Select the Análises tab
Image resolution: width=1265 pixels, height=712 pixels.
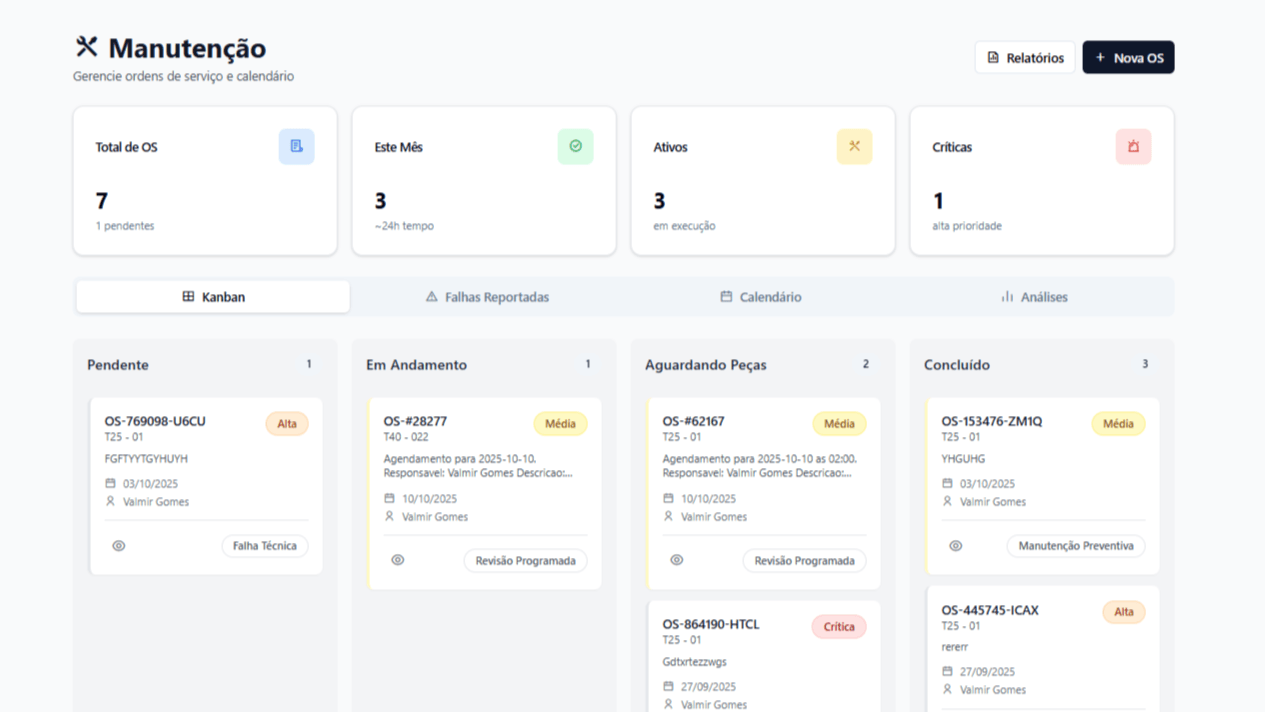click(1034, 297)
